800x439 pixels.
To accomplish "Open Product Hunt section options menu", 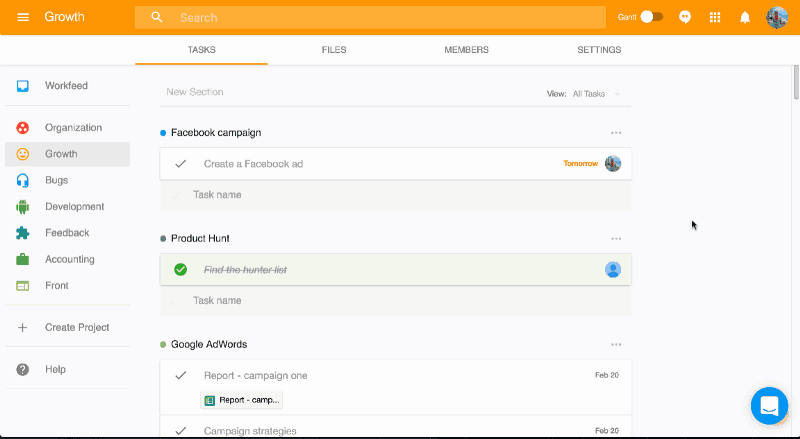I will (616, 238).
